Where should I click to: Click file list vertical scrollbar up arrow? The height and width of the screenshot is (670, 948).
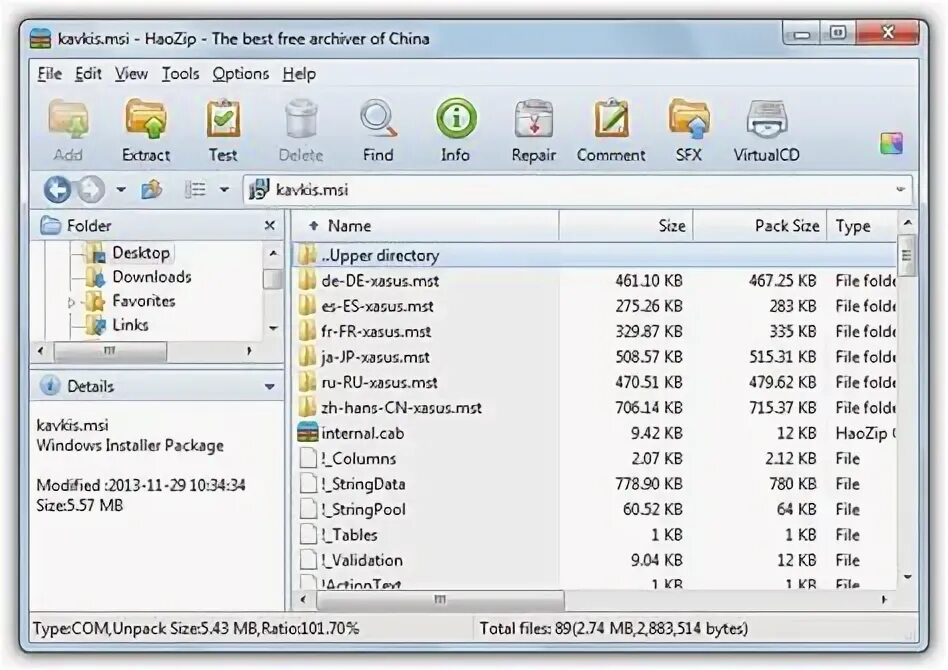tap(907, 223)
